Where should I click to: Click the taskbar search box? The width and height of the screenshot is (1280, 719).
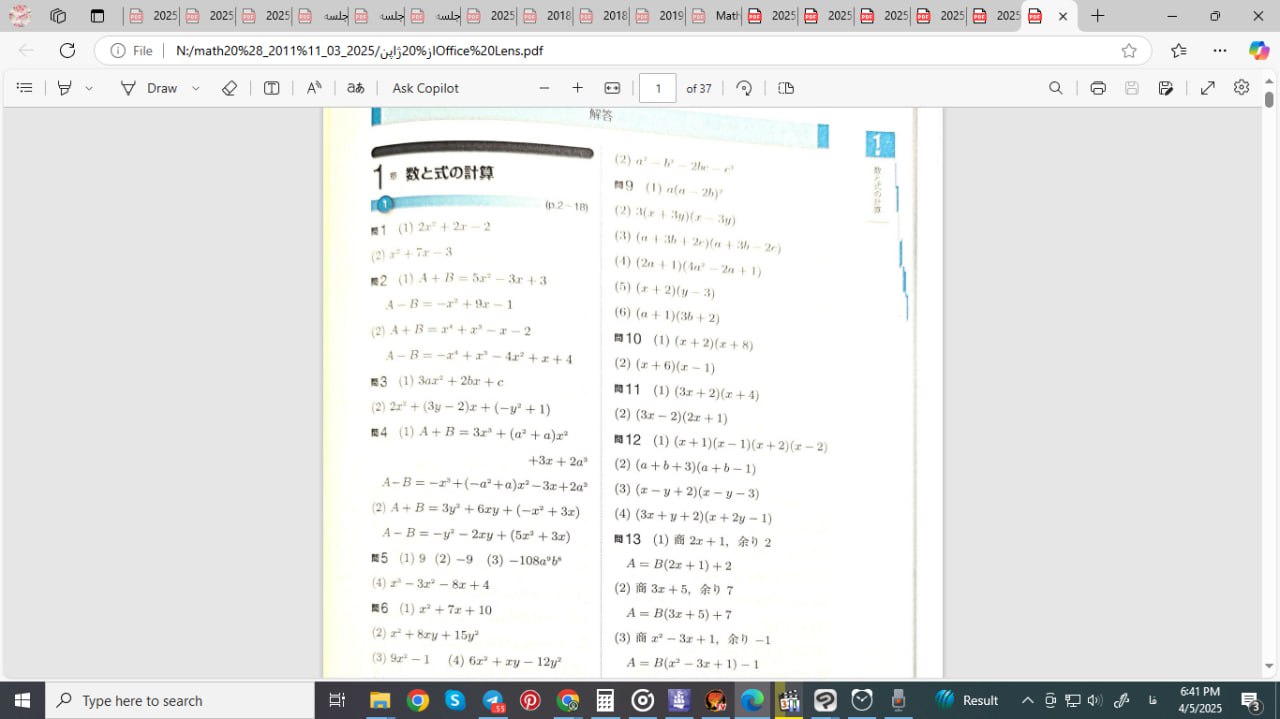coord(180,700)
